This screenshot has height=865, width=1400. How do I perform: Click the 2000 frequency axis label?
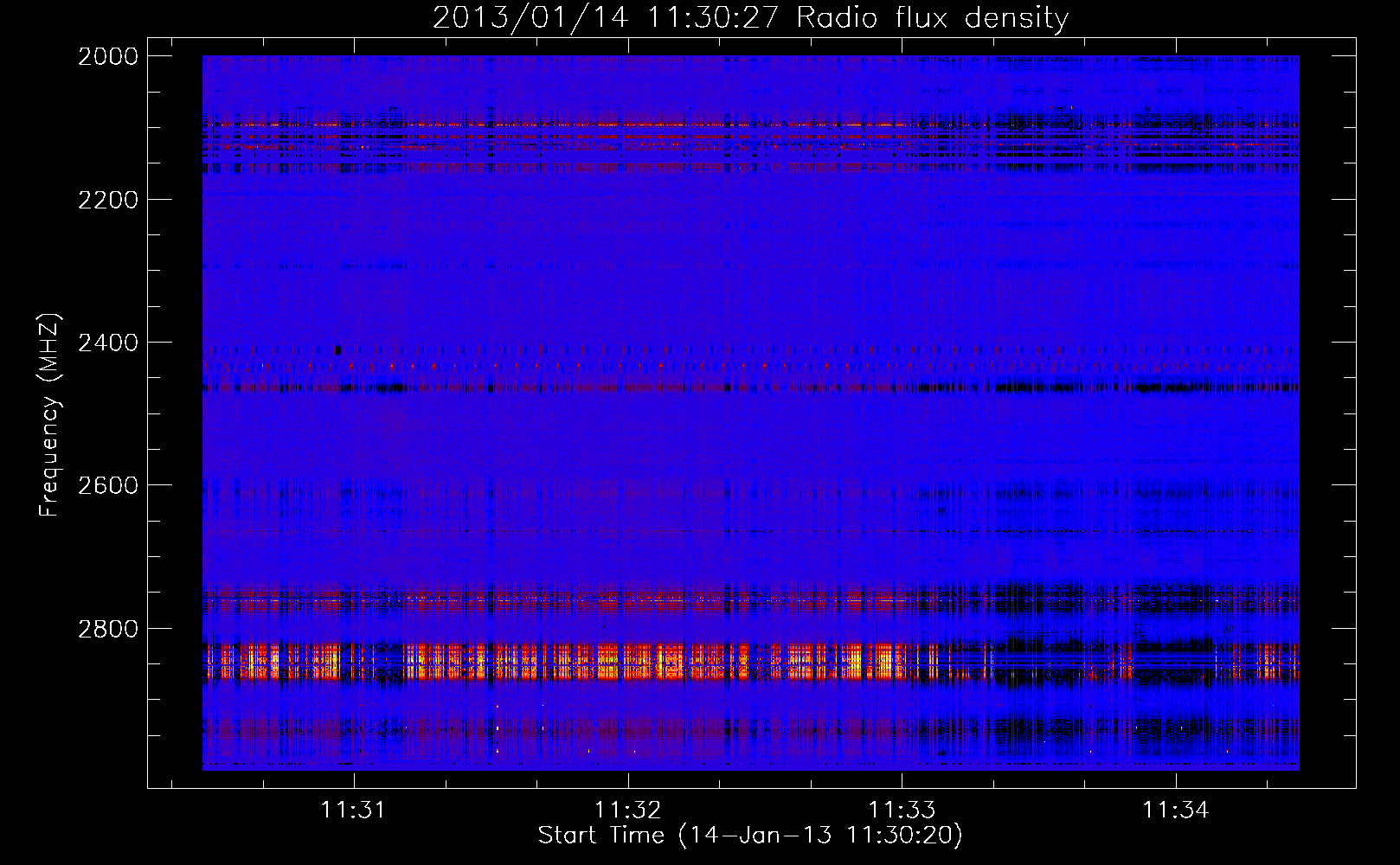tap(108, 56)
